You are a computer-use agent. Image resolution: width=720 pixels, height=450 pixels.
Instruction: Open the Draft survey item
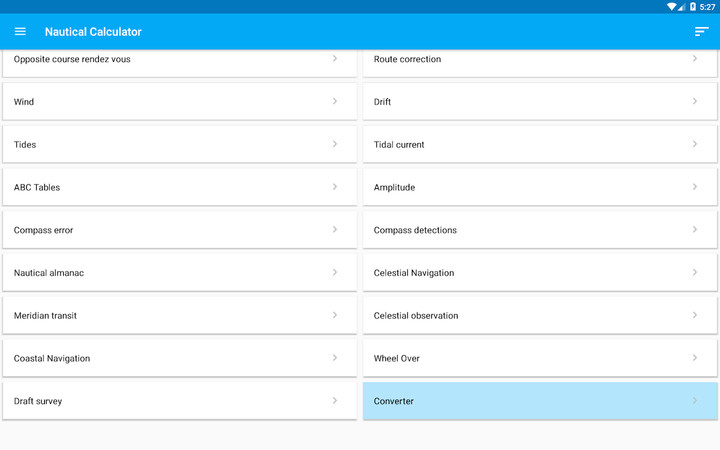click(x=179, y=401)
